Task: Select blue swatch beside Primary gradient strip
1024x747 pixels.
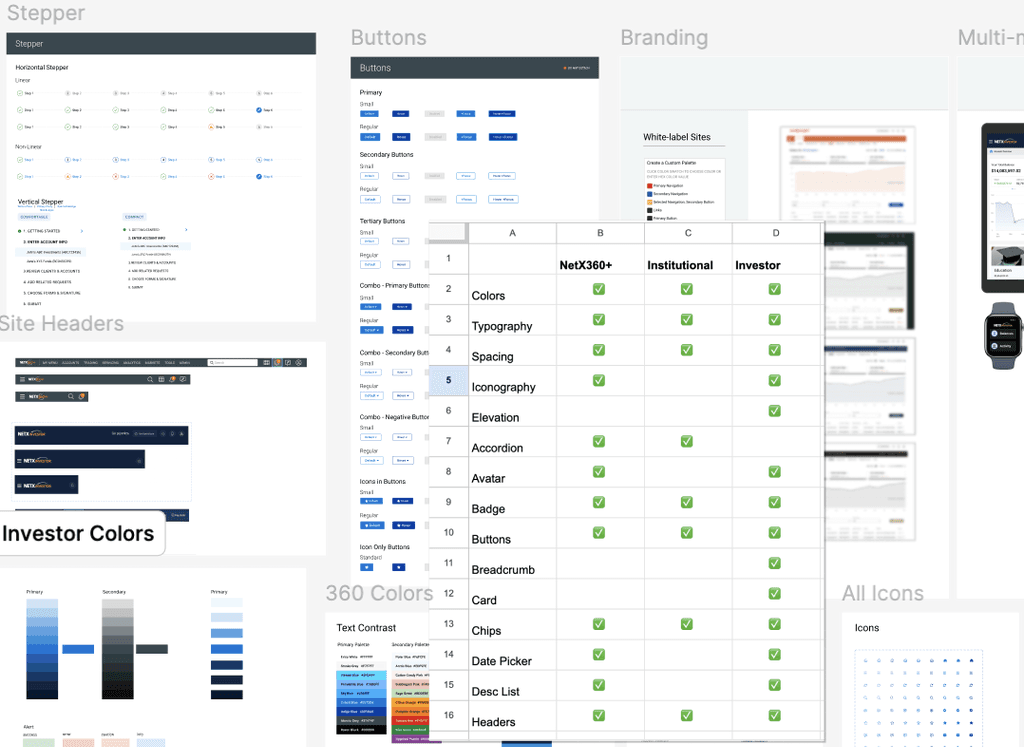Action: (78, 649)
